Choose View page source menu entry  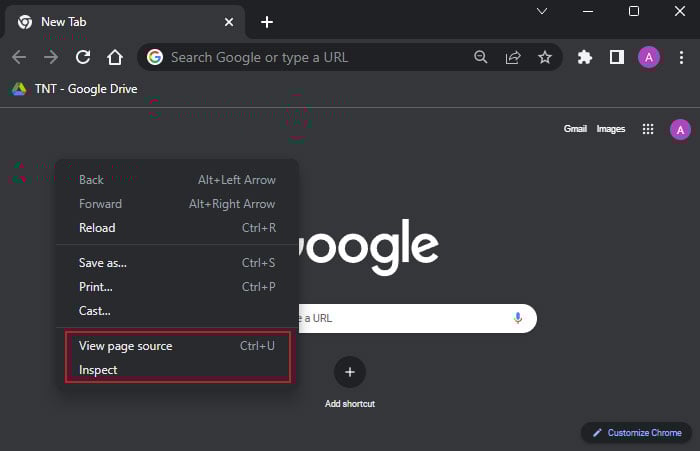[x=125, y=346]
